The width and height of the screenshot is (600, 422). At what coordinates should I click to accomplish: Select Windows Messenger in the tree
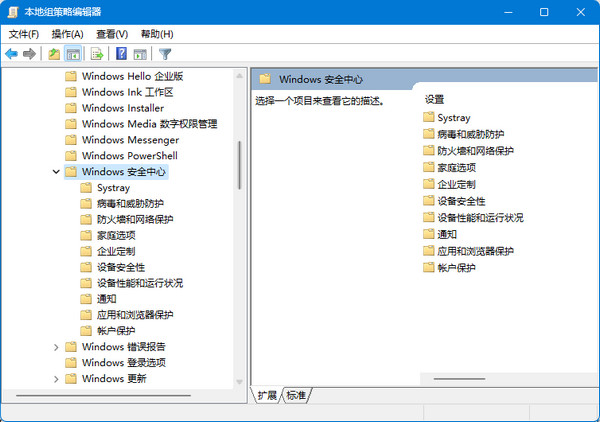point(122,140)
